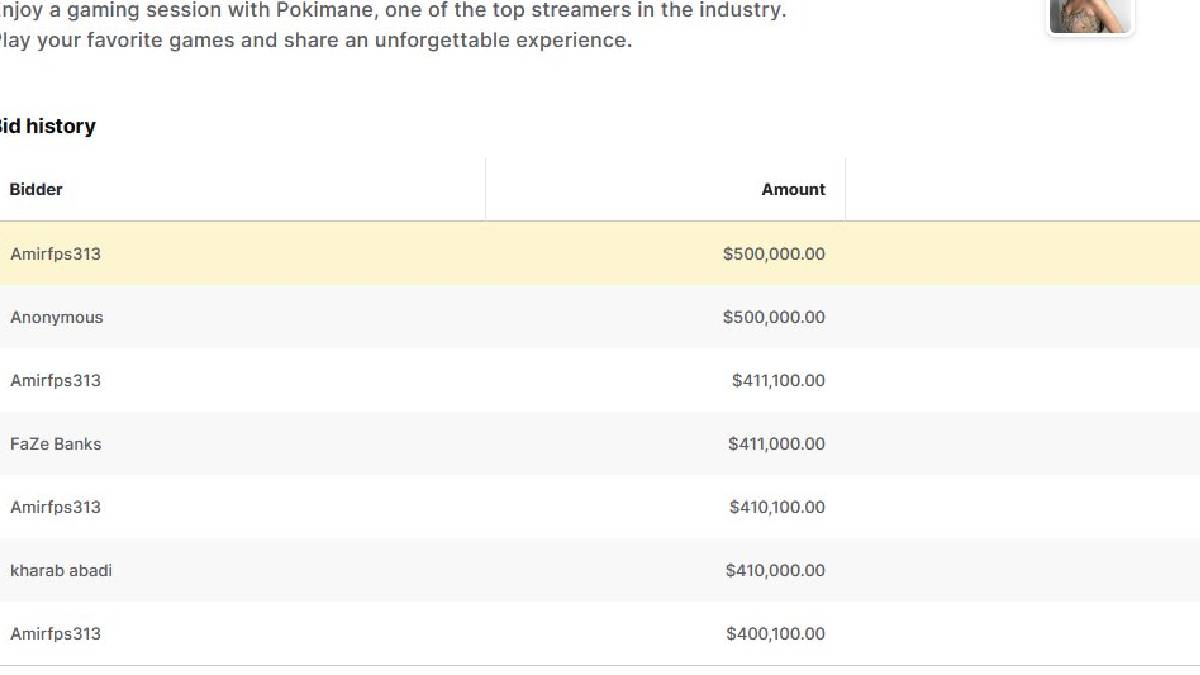
Task: Click the Bidder column header
Action: click(36, 189)
